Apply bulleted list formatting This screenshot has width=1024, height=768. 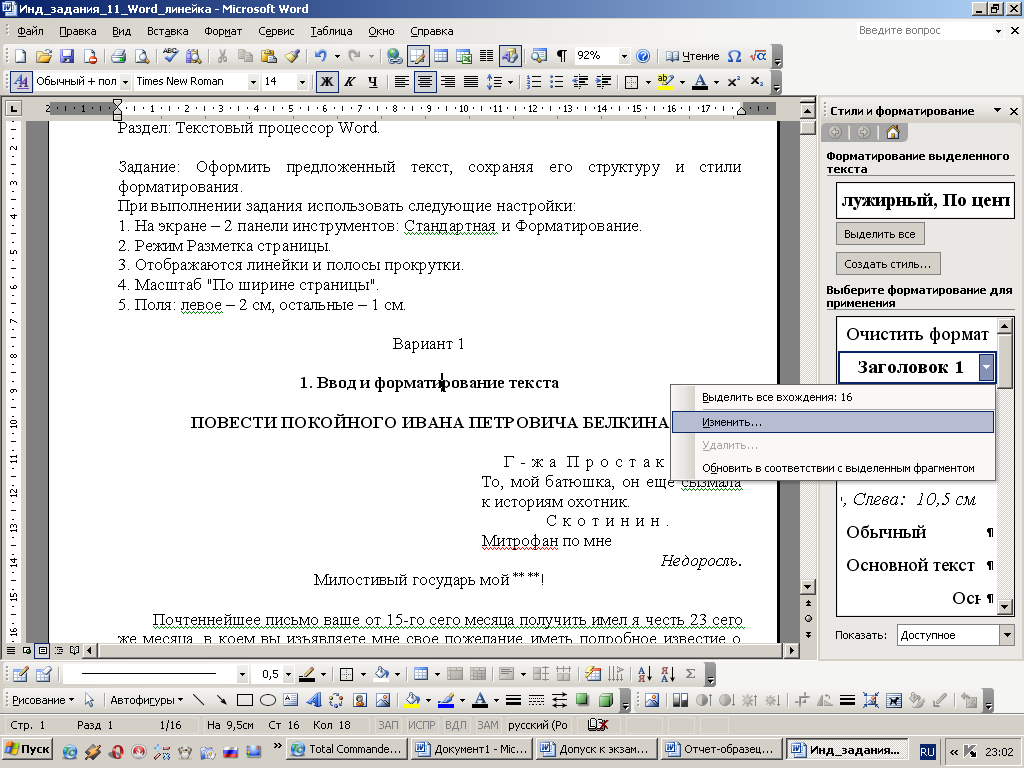click(556, 82)
